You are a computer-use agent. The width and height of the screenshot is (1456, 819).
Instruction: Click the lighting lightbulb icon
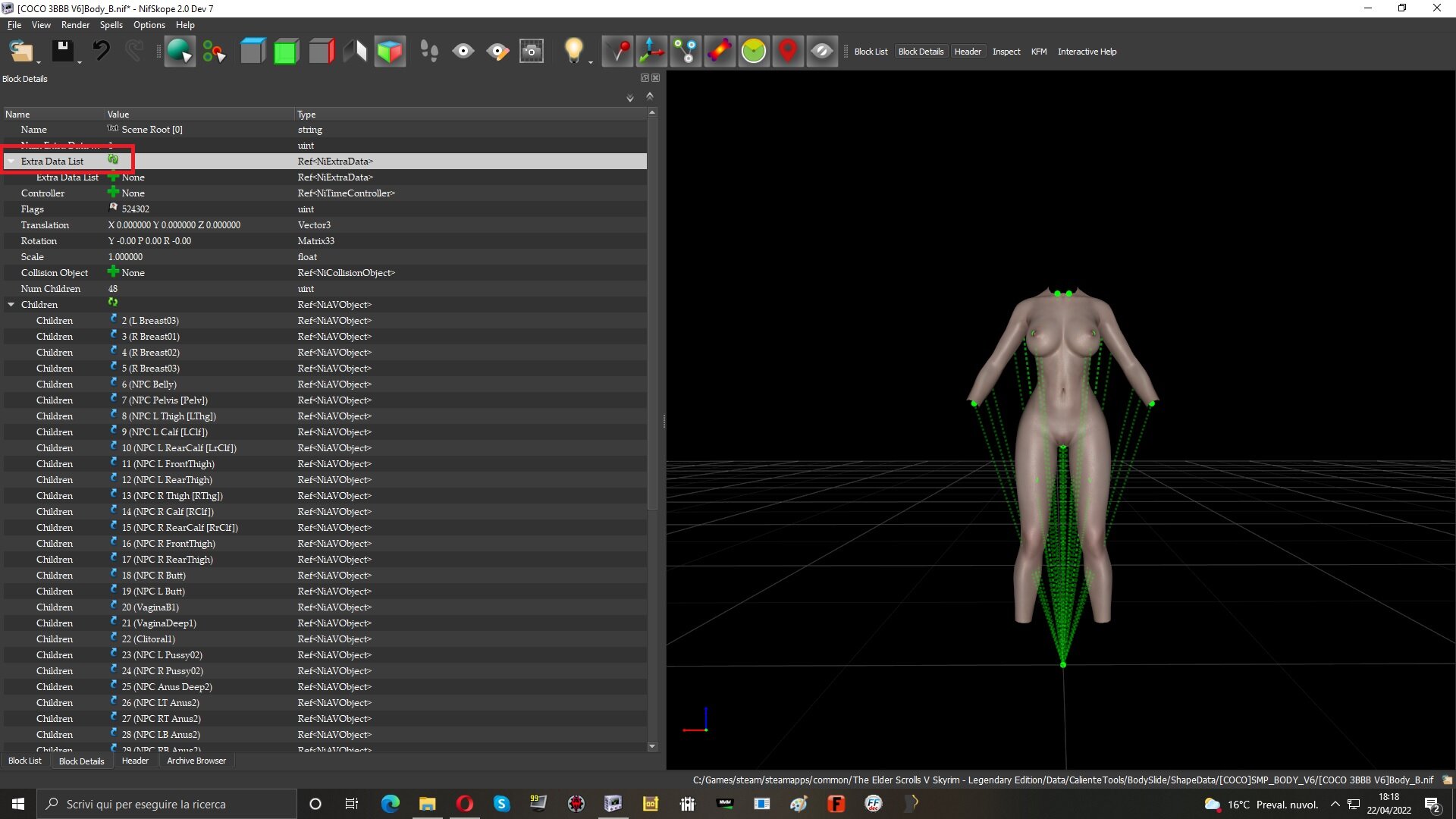(x=573, y=52)
